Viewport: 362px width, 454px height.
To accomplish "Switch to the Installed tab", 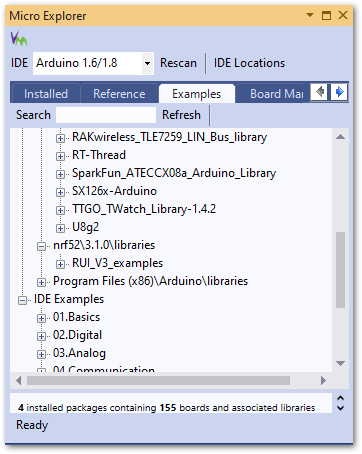I will [46, 94].
